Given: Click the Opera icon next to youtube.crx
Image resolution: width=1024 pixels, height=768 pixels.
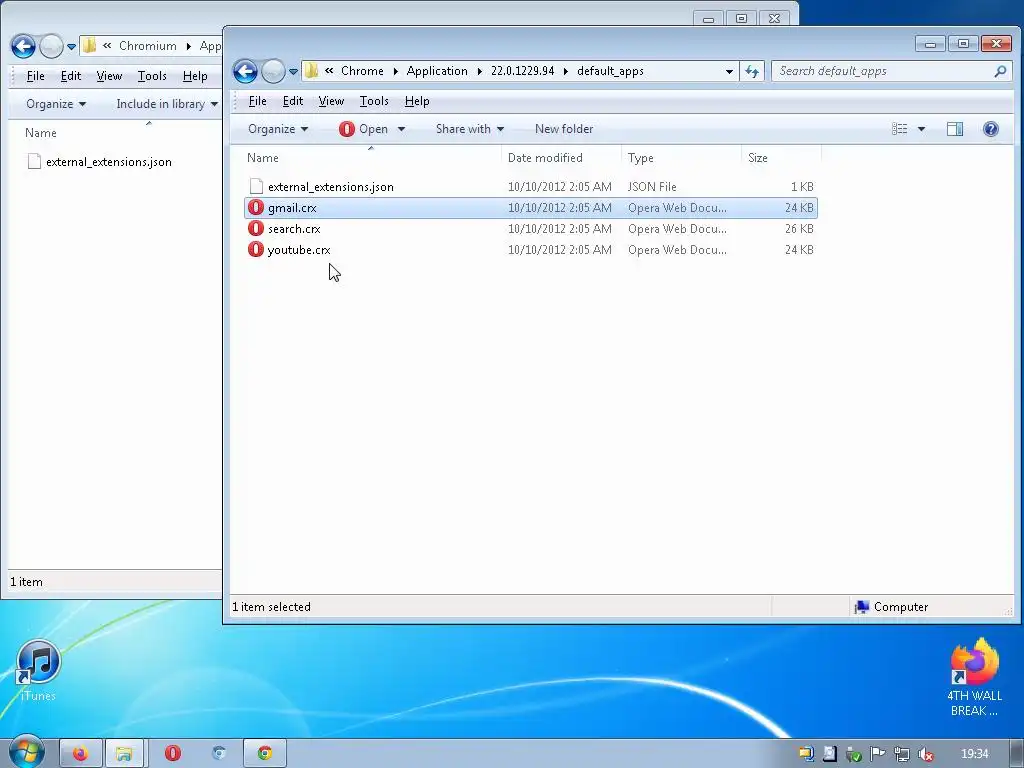Looking at the screenshot, I should [x=255, y=249].
